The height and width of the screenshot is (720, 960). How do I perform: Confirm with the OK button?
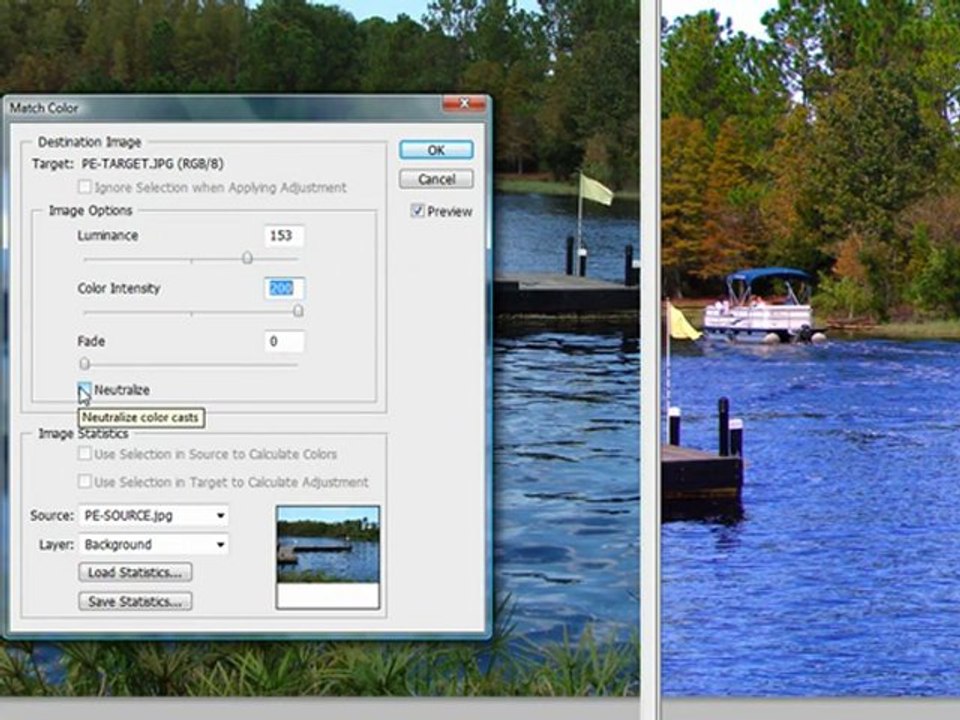pyautogui.click(x=436, y=150)
